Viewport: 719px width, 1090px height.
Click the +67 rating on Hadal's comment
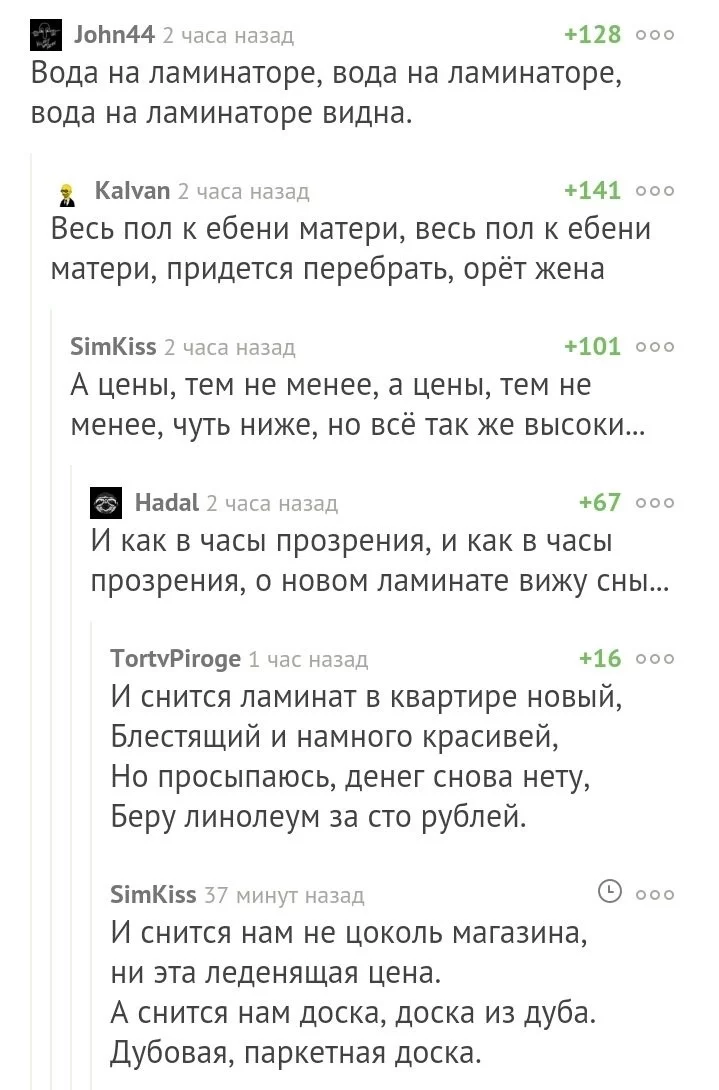[600, 503]
